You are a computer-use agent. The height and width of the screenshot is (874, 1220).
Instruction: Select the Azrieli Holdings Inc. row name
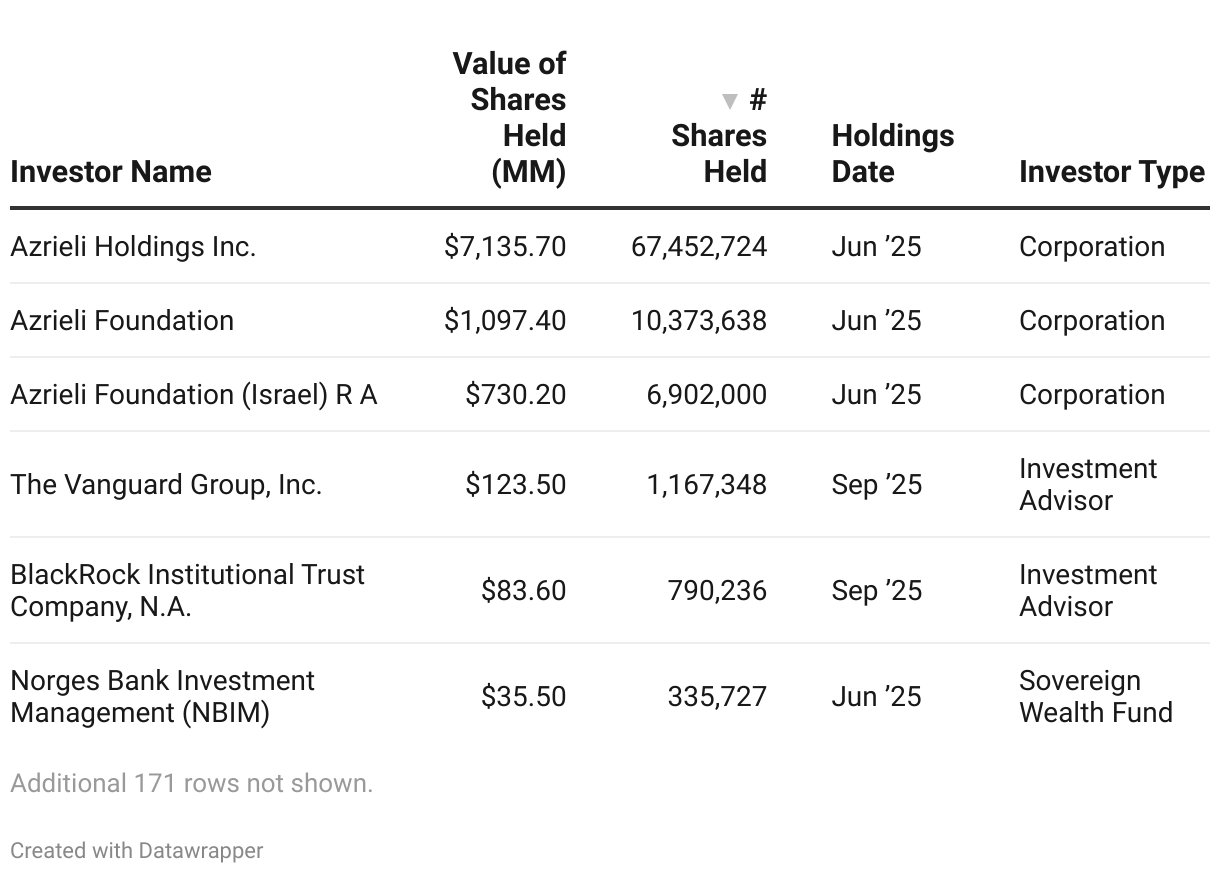tap(133, 247)
